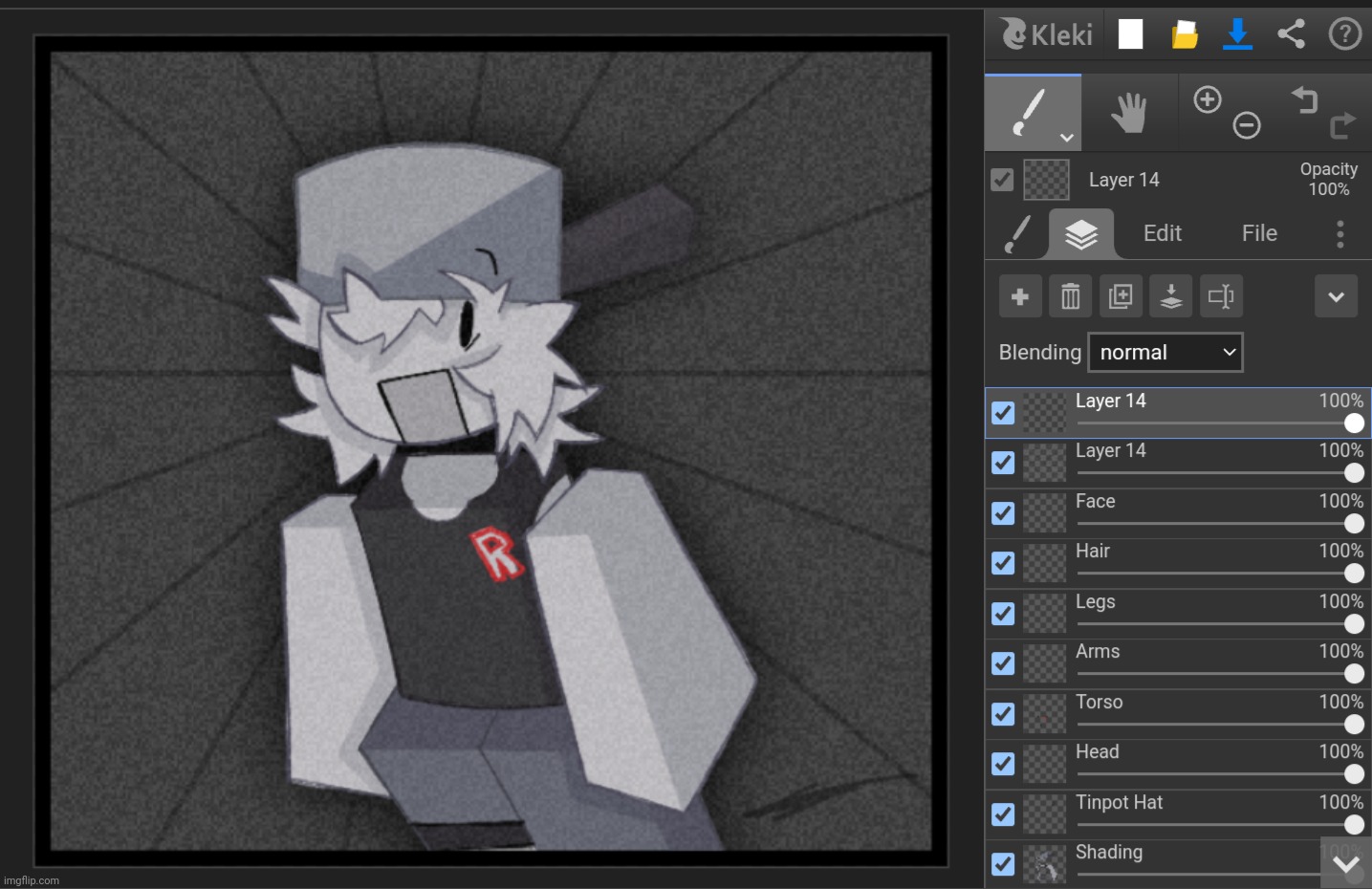The width and height of the screenshot is (1372, 889).
Task: Hide the Hair layer
Action: tap(1003, 563)
